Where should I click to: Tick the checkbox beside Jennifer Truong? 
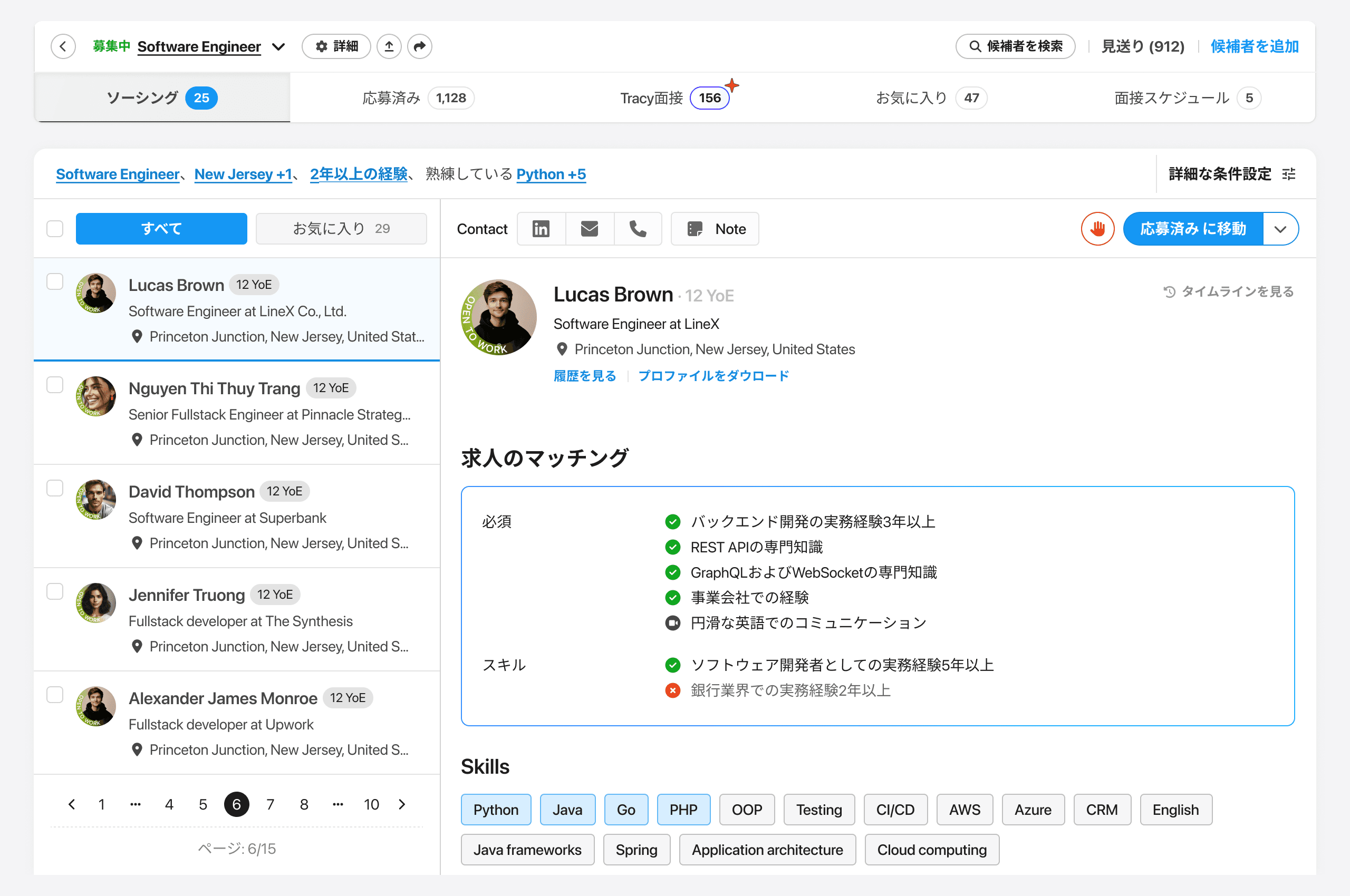[x=55, y=591]
